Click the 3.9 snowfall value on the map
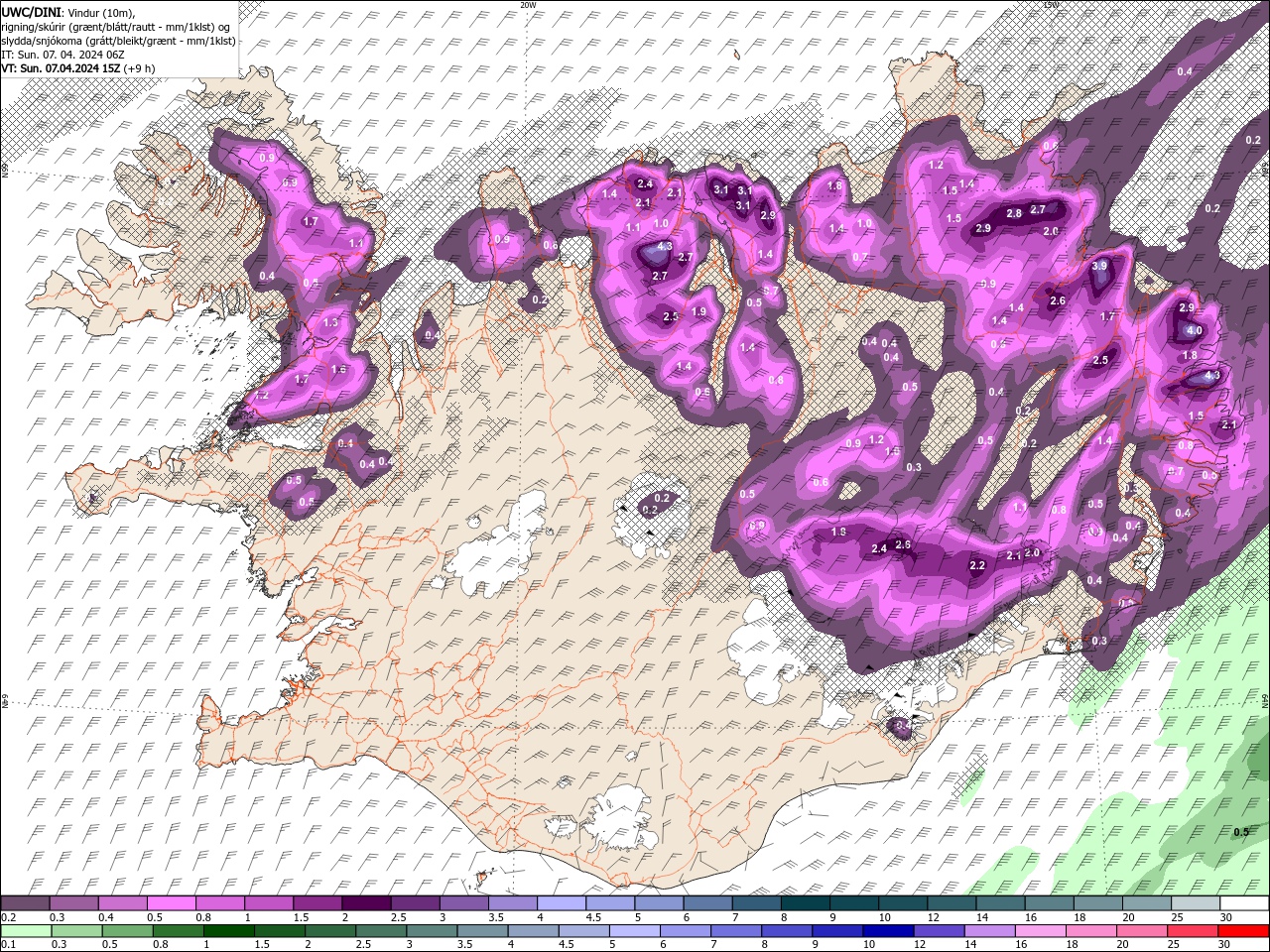The width and height of the screenshot is (1270, 952). click(x=1099, y=267)
